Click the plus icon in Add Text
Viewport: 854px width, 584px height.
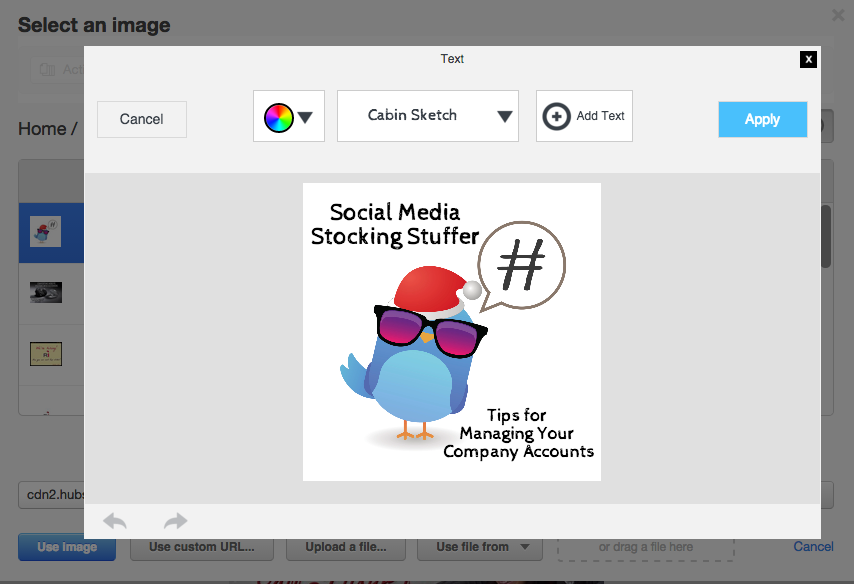click(556, 116)
